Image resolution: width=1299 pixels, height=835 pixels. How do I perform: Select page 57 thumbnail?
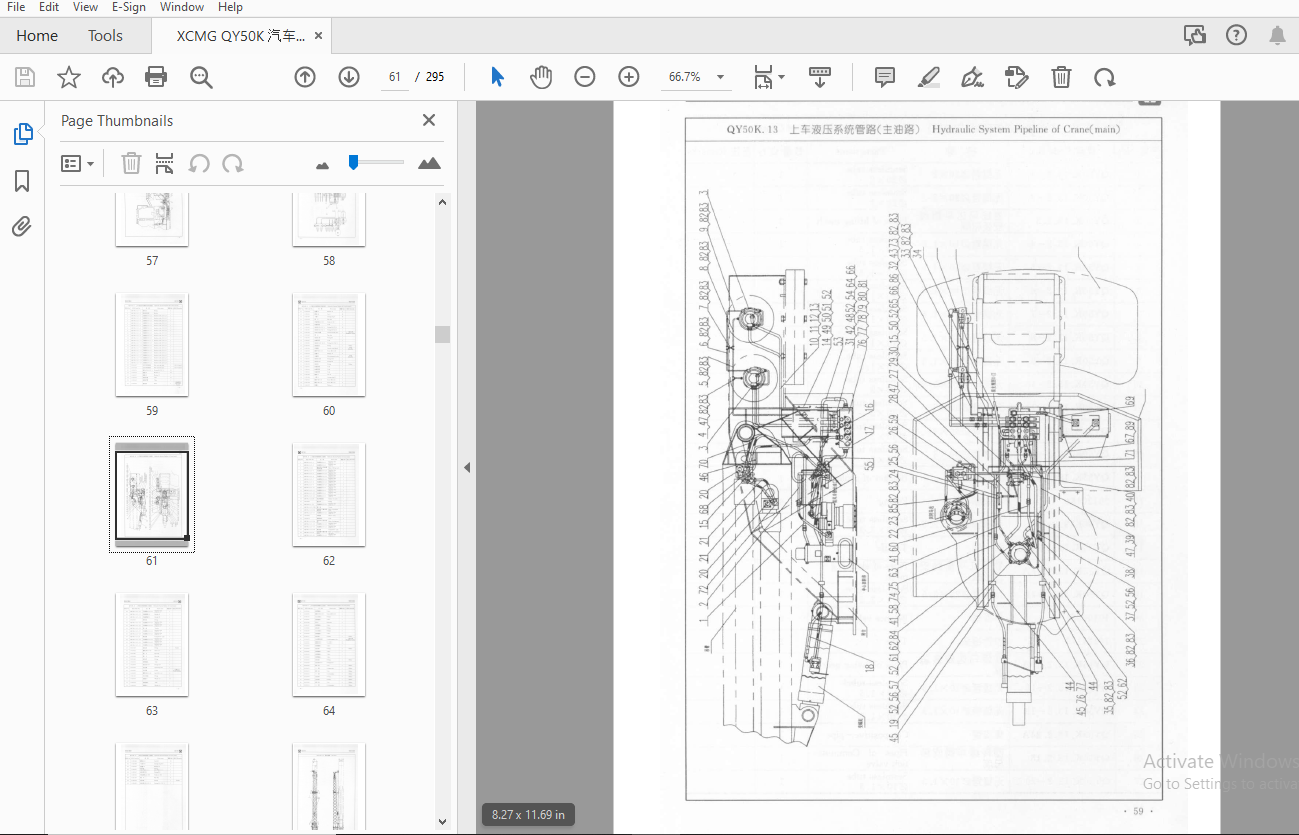(x=152, y=220)
